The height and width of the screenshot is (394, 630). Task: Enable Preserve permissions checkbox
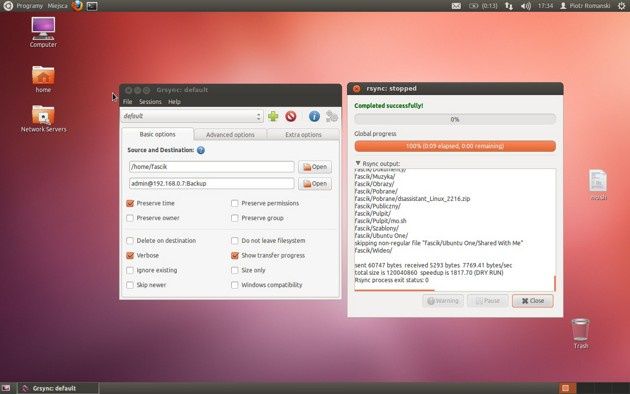tap(235, 204)
